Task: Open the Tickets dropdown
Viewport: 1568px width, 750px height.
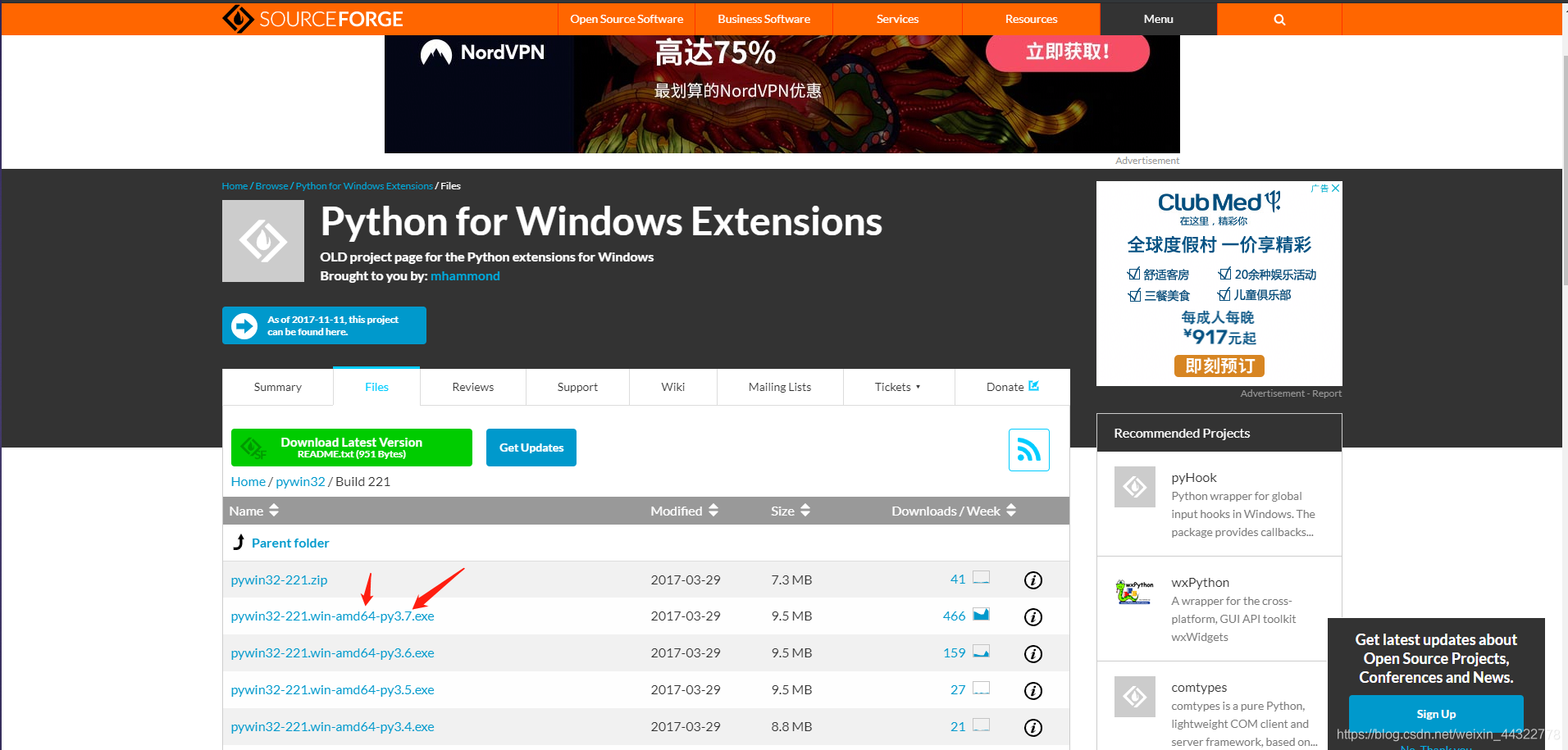Action: coord(898,386)
